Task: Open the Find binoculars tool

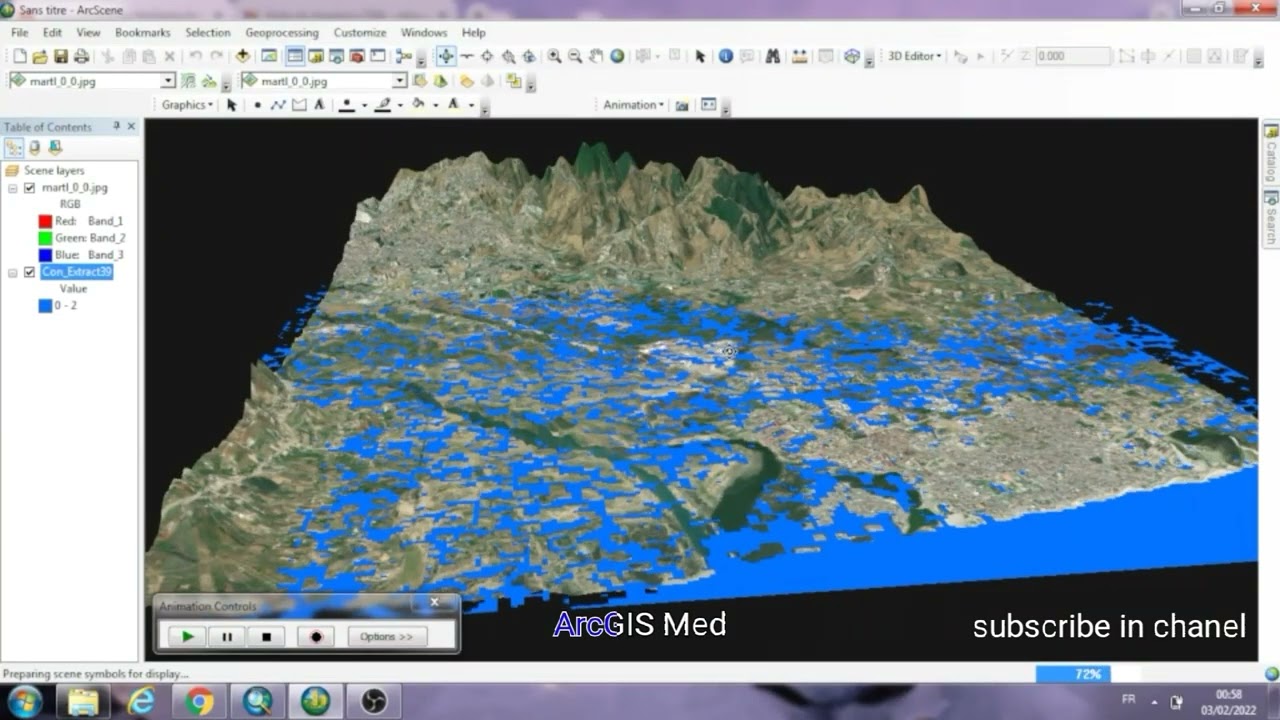Action: pyautogui.click(x=772, y=57)
